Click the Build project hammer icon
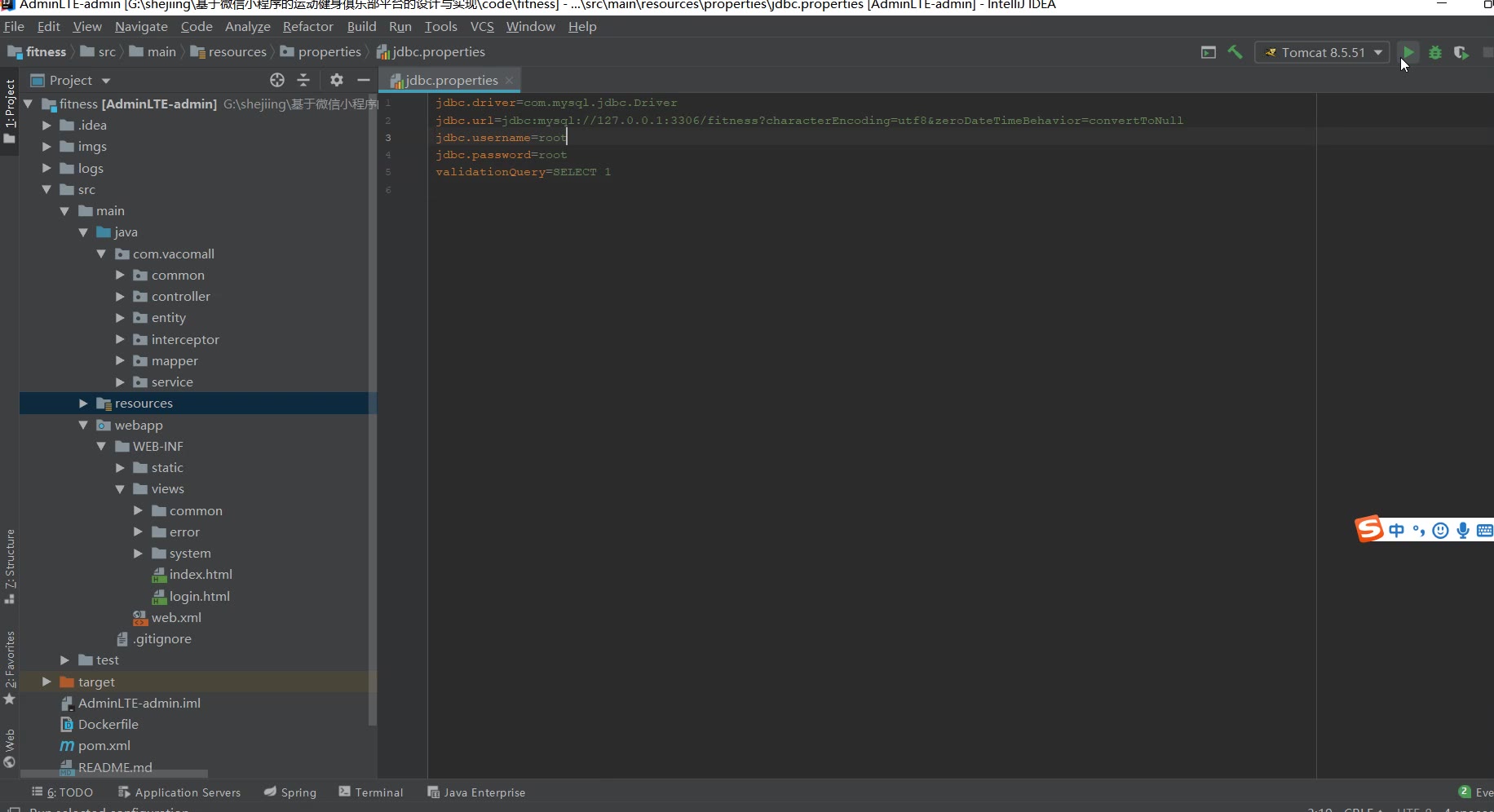The height and width of the screenshot is (812, 1494). pyautogui.click(x=1235, y=52)
